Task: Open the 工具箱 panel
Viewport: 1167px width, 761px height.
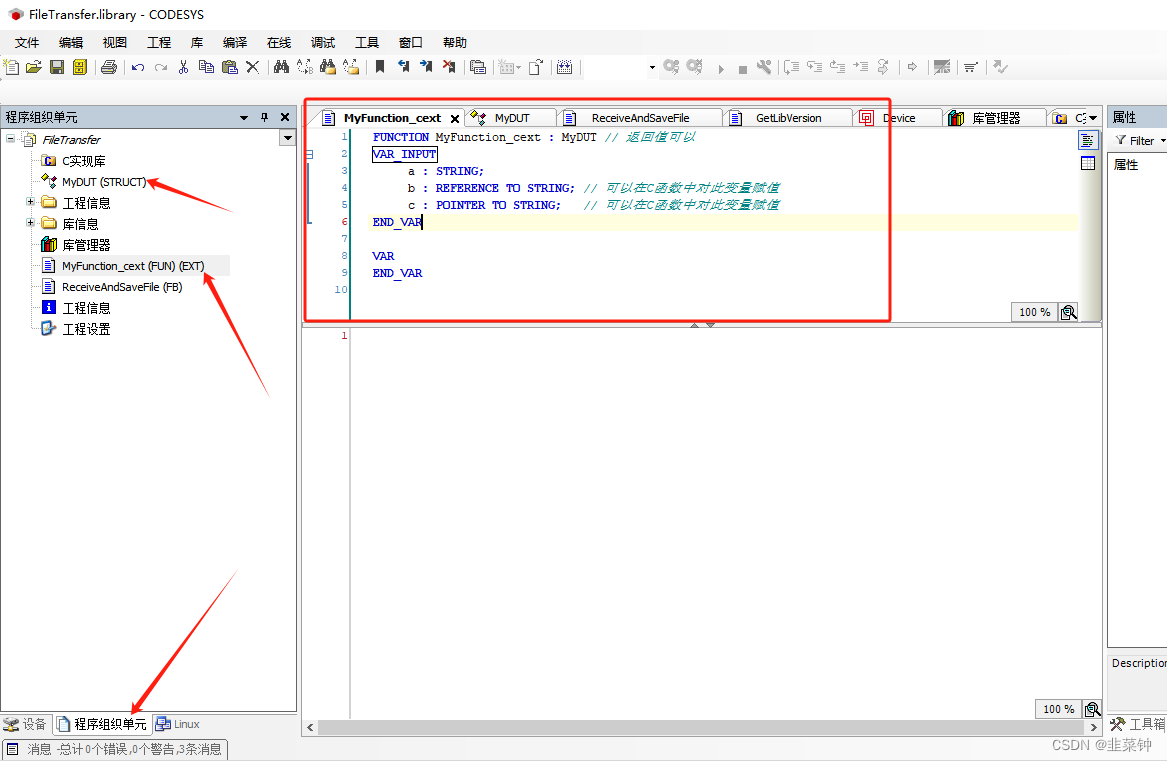Action: coord(1147,724)
